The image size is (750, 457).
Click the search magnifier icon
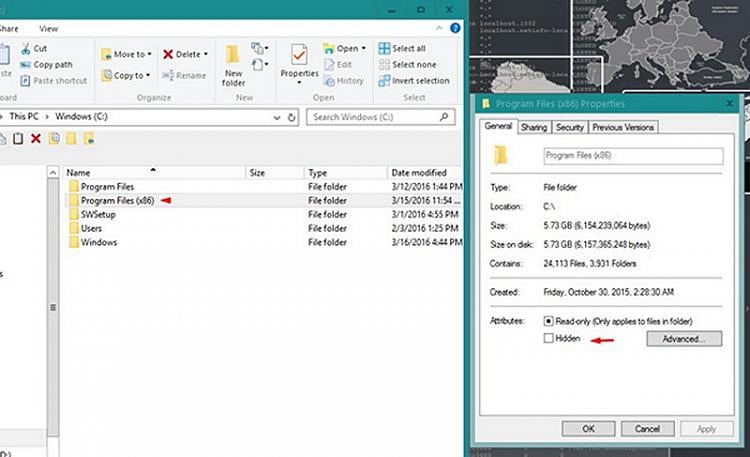point(444,117)
